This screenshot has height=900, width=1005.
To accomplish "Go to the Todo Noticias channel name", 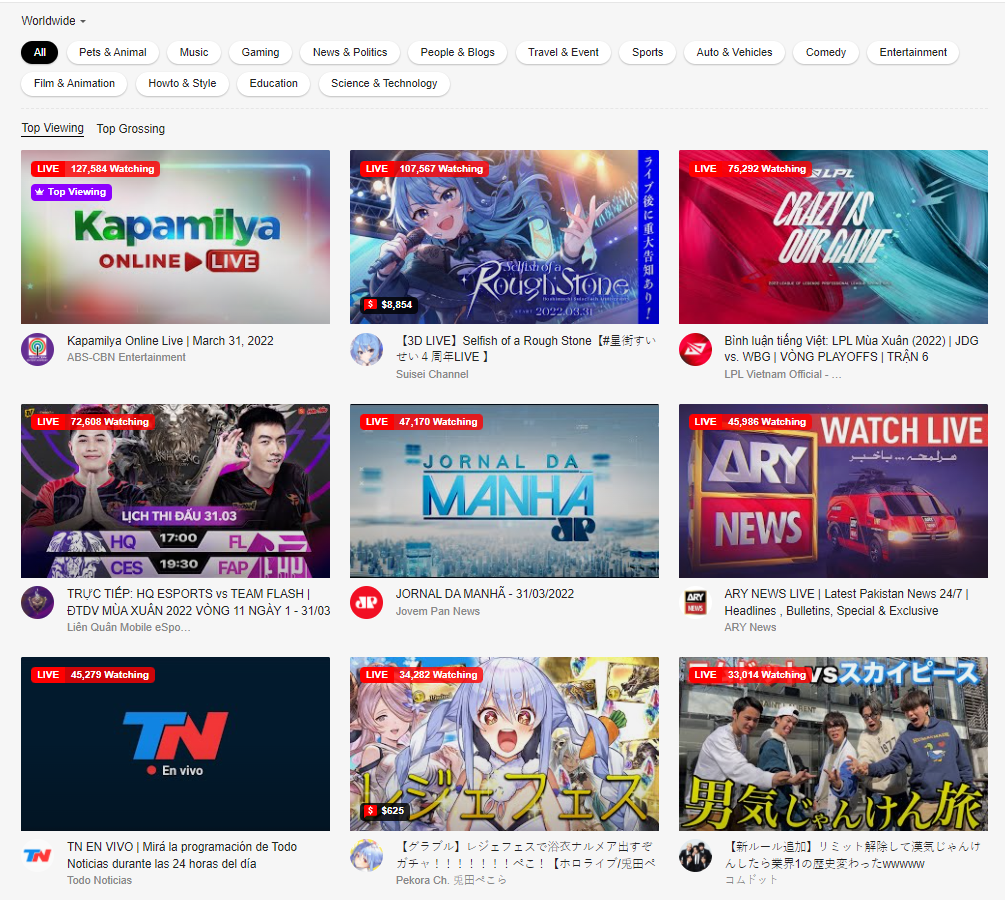I will (x=99, y=881).
